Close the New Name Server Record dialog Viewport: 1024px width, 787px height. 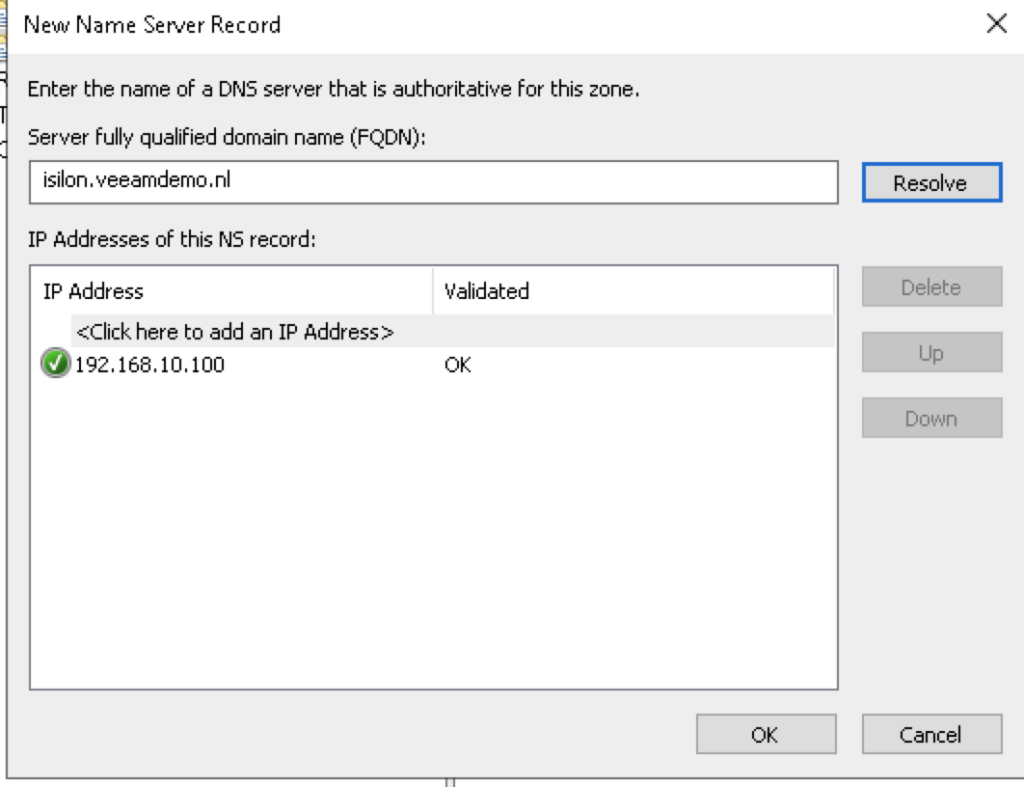[x=996, y=24]
